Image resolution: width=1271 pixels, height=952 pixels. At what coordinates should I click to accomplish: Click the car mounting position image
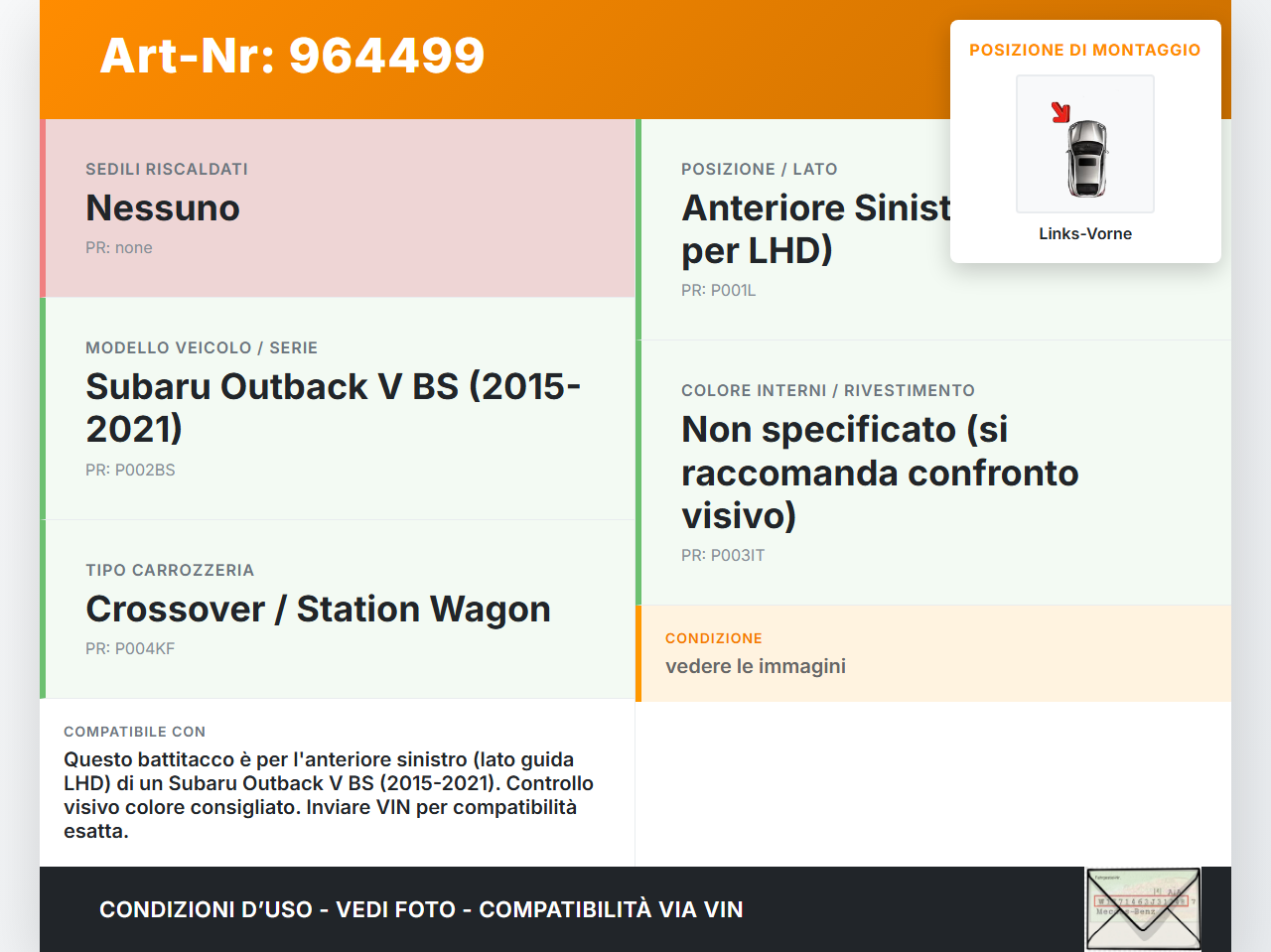(1085, 144)
